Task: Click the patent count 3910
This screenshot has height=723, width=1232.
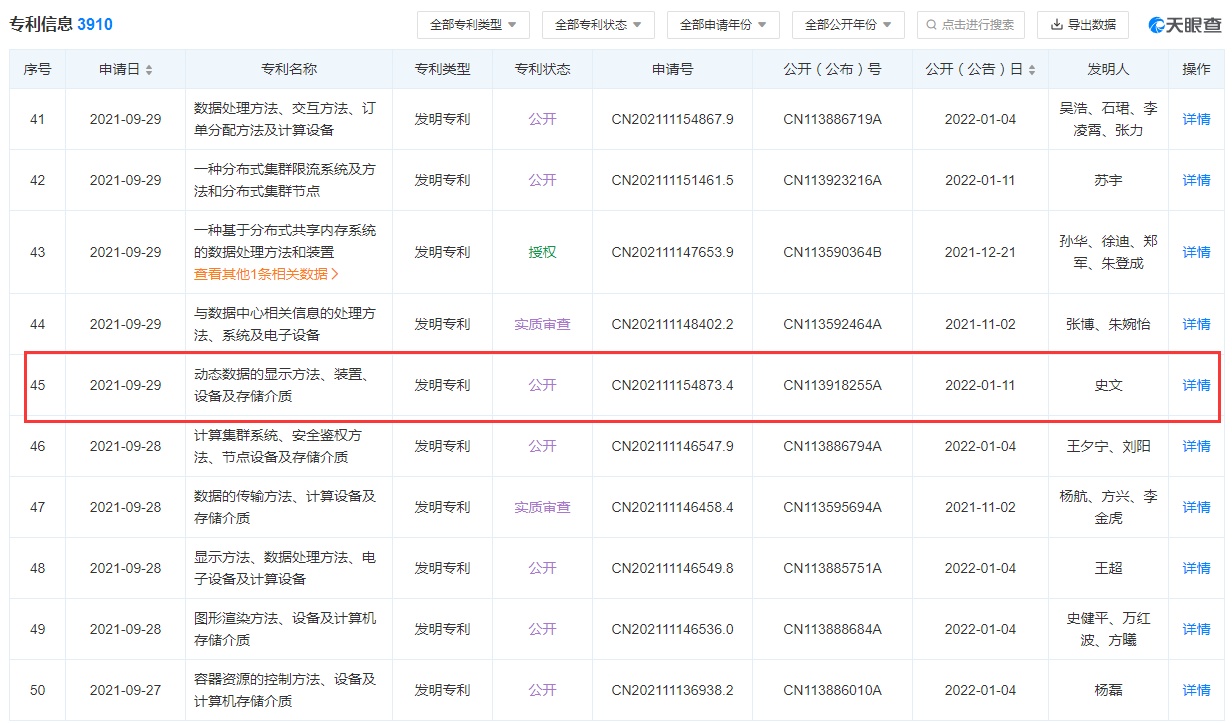Action: pos(95,24)
